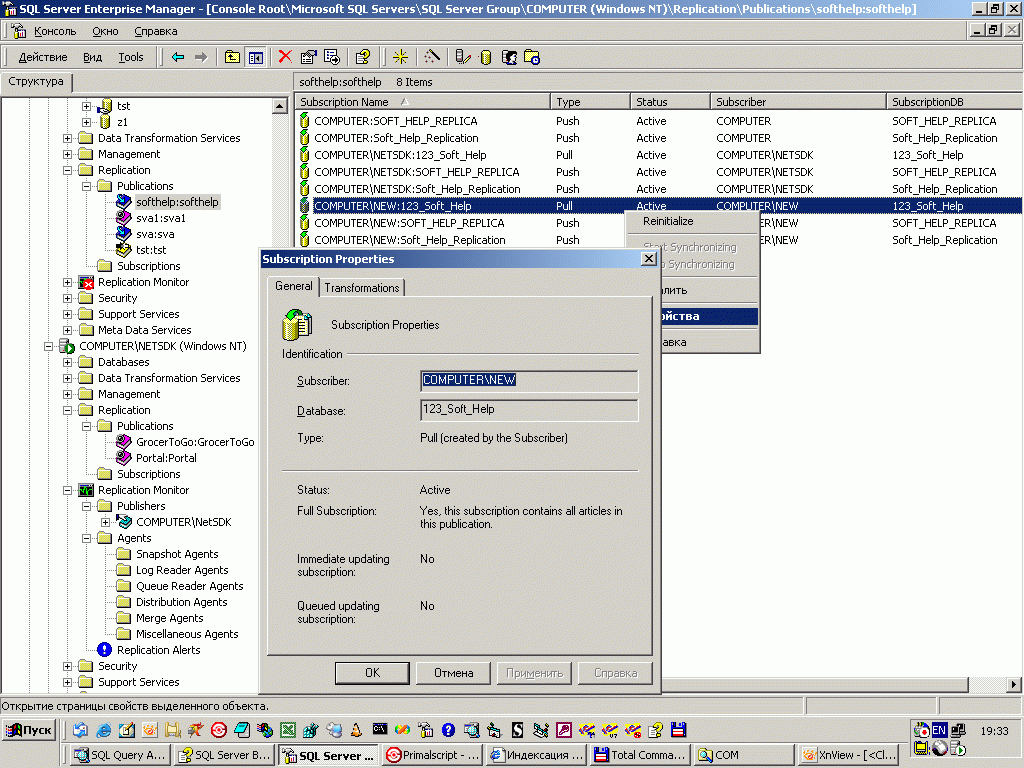The width and height of the screenshot is (1024, 768).
Task: Toggle the console tree pane icon
Action: (255, 57)
